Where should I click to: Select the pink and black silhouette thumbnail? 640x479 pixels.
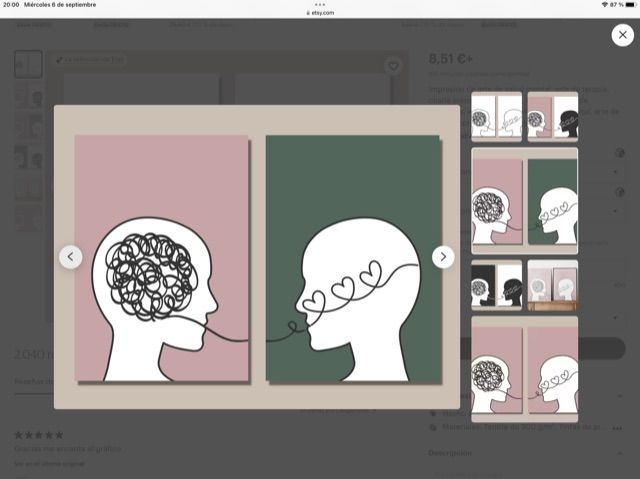pos(553,117)
